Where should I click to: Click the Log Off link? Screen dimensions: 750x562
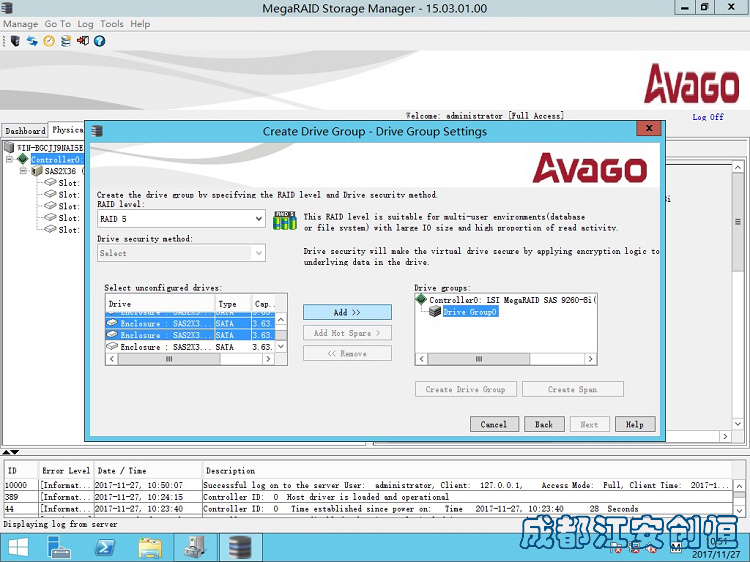[708, 117]
